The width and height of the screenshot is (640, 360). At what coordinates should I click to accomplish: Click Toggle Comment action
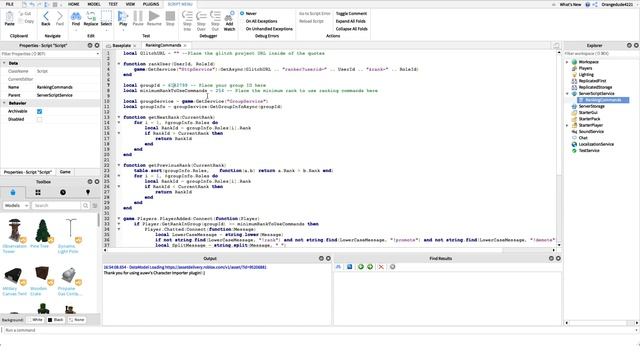[351, 13]
